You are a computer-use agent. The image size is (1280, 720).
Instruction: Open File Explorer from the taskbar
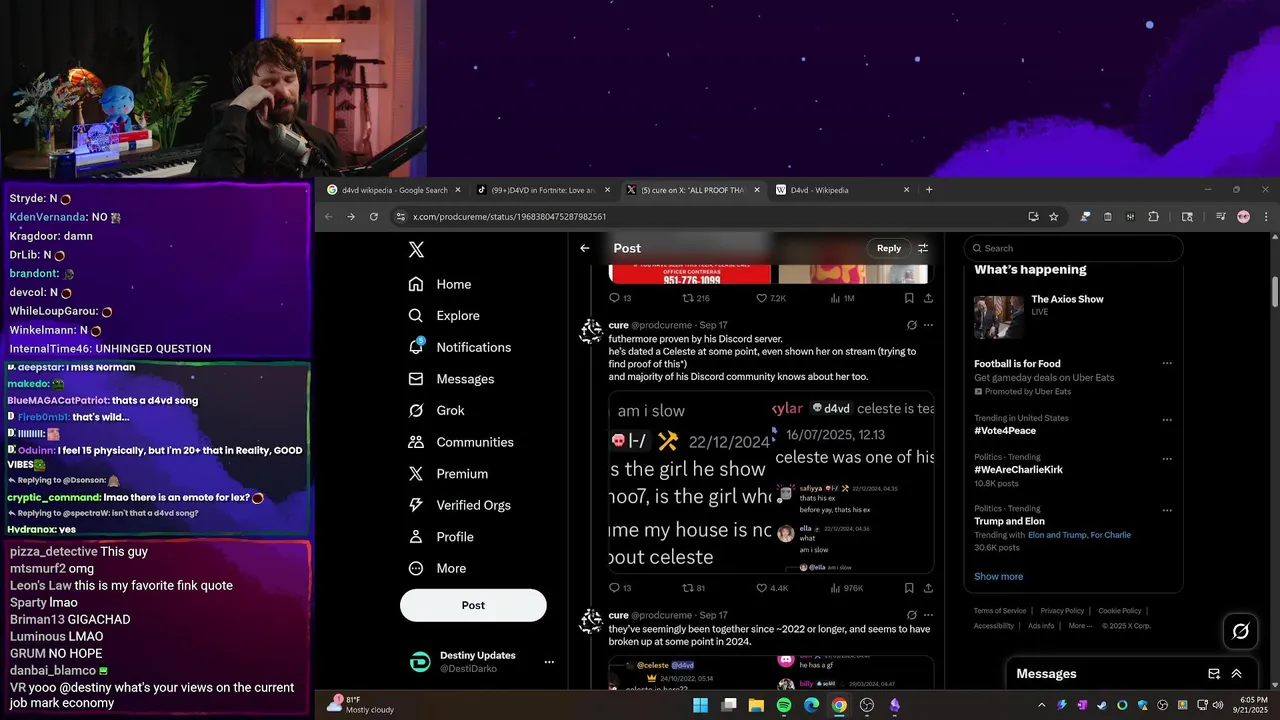756,705
